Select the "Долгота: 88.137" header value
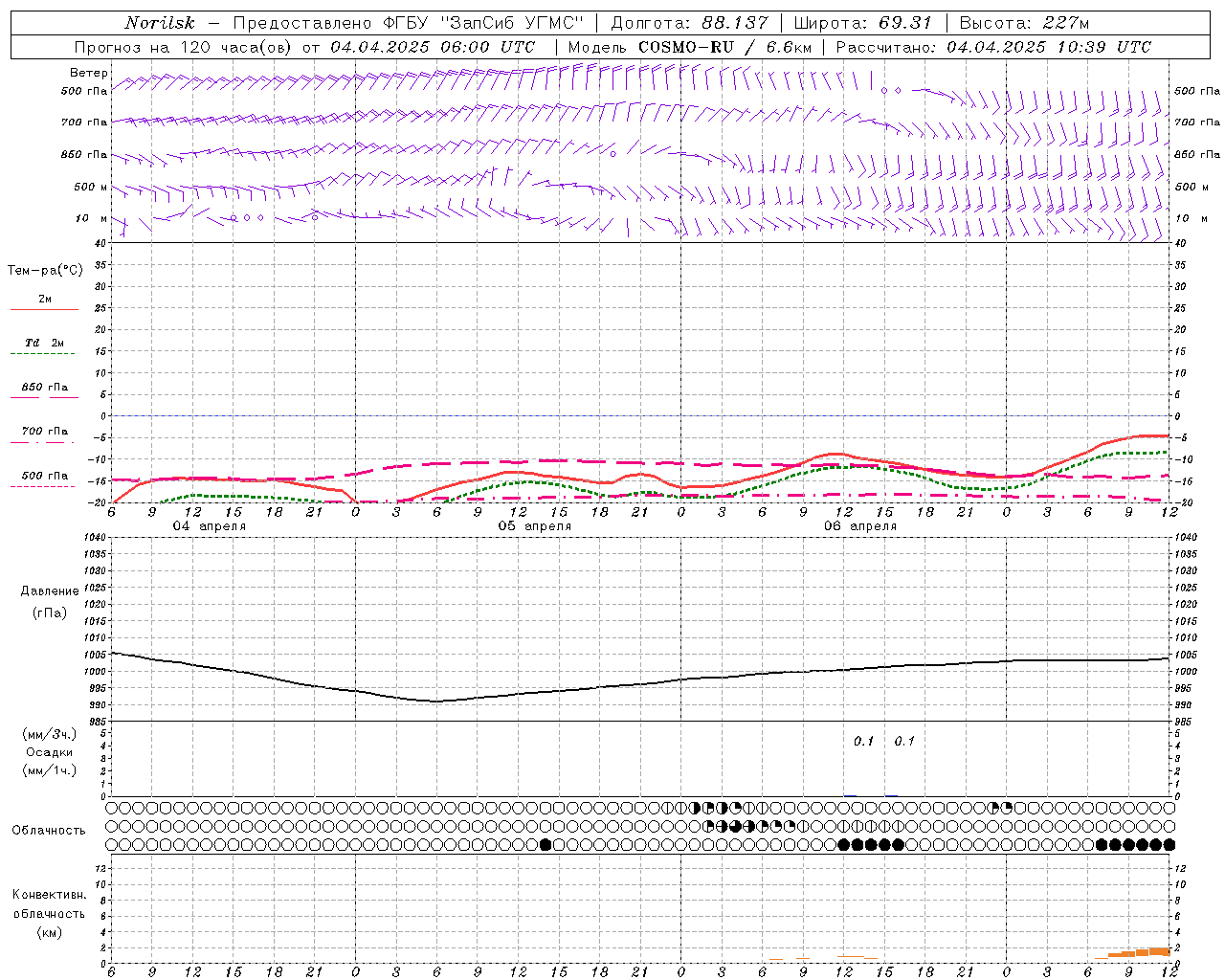The width and height of the screenshot is (1225, 980). (689, 23)
